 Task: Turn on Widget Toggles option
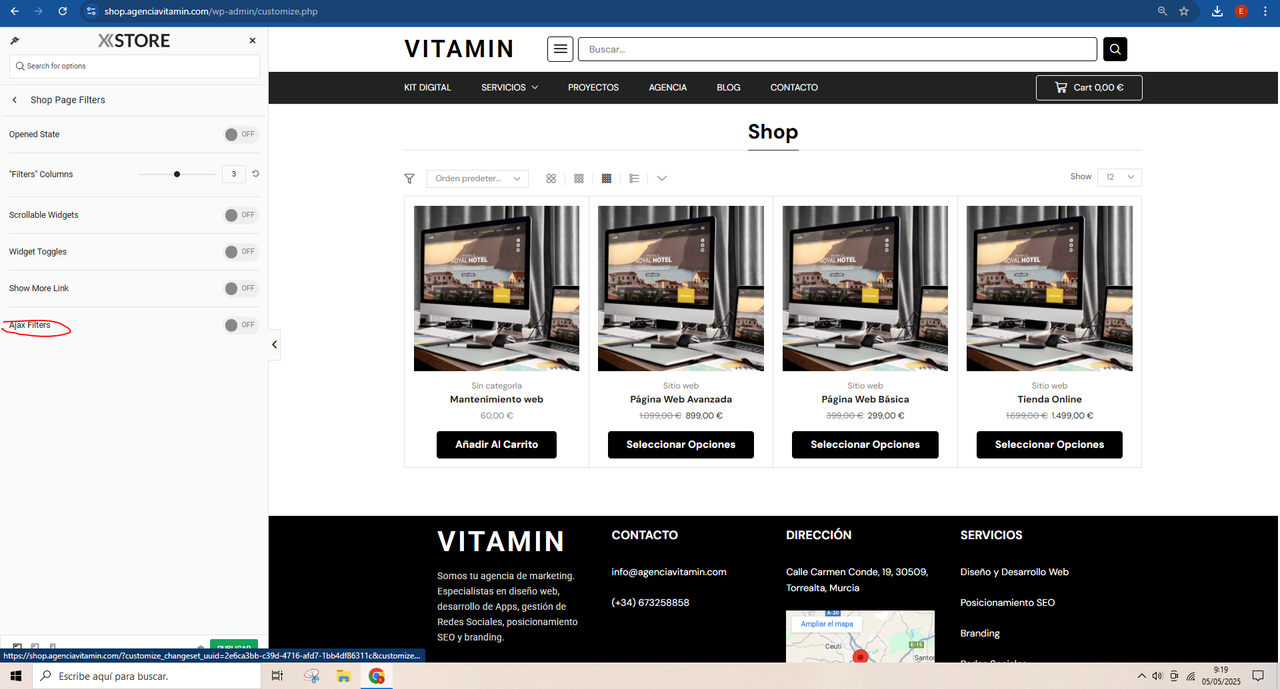240,252
